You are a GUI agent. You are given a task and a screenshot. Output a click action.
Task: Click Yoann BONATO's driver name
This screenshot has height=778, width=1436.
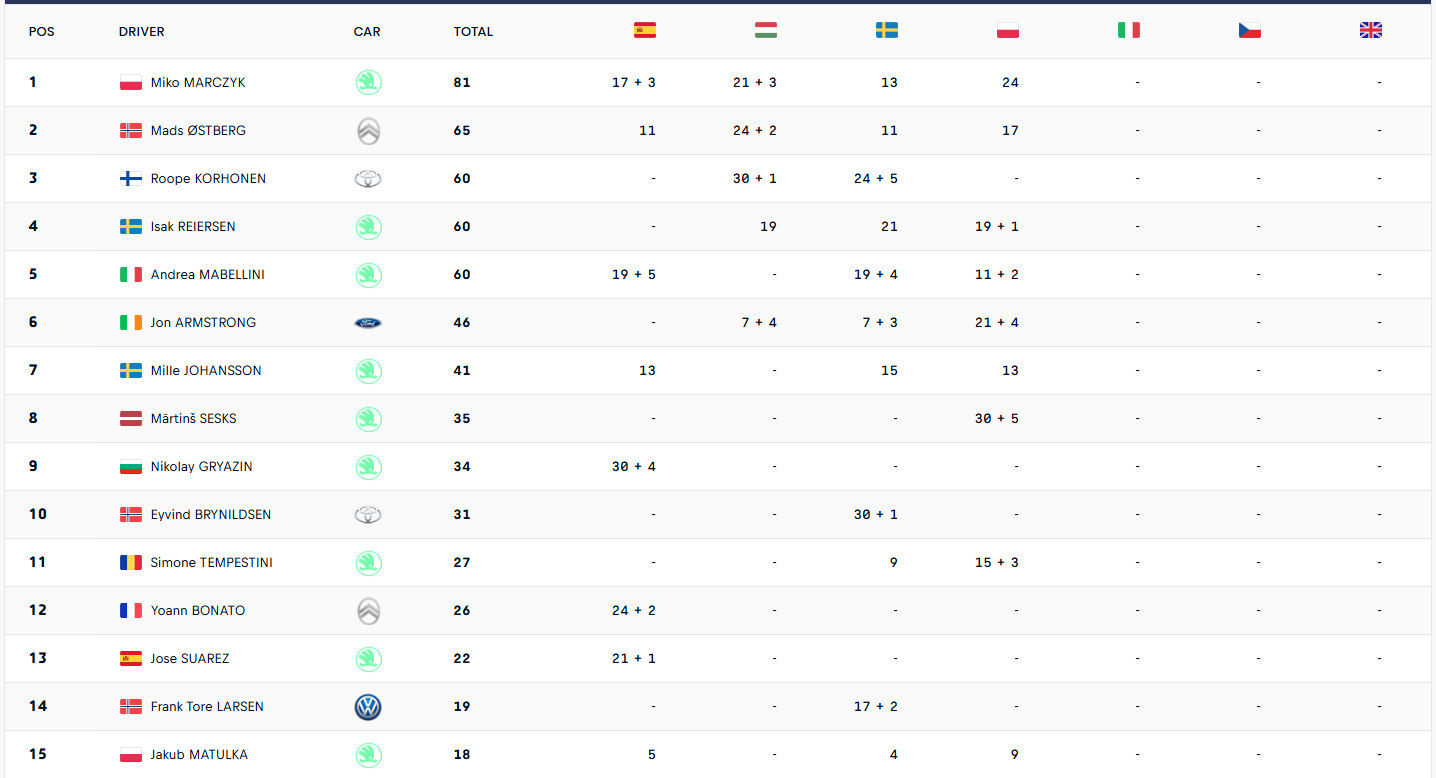pos(197,611)
